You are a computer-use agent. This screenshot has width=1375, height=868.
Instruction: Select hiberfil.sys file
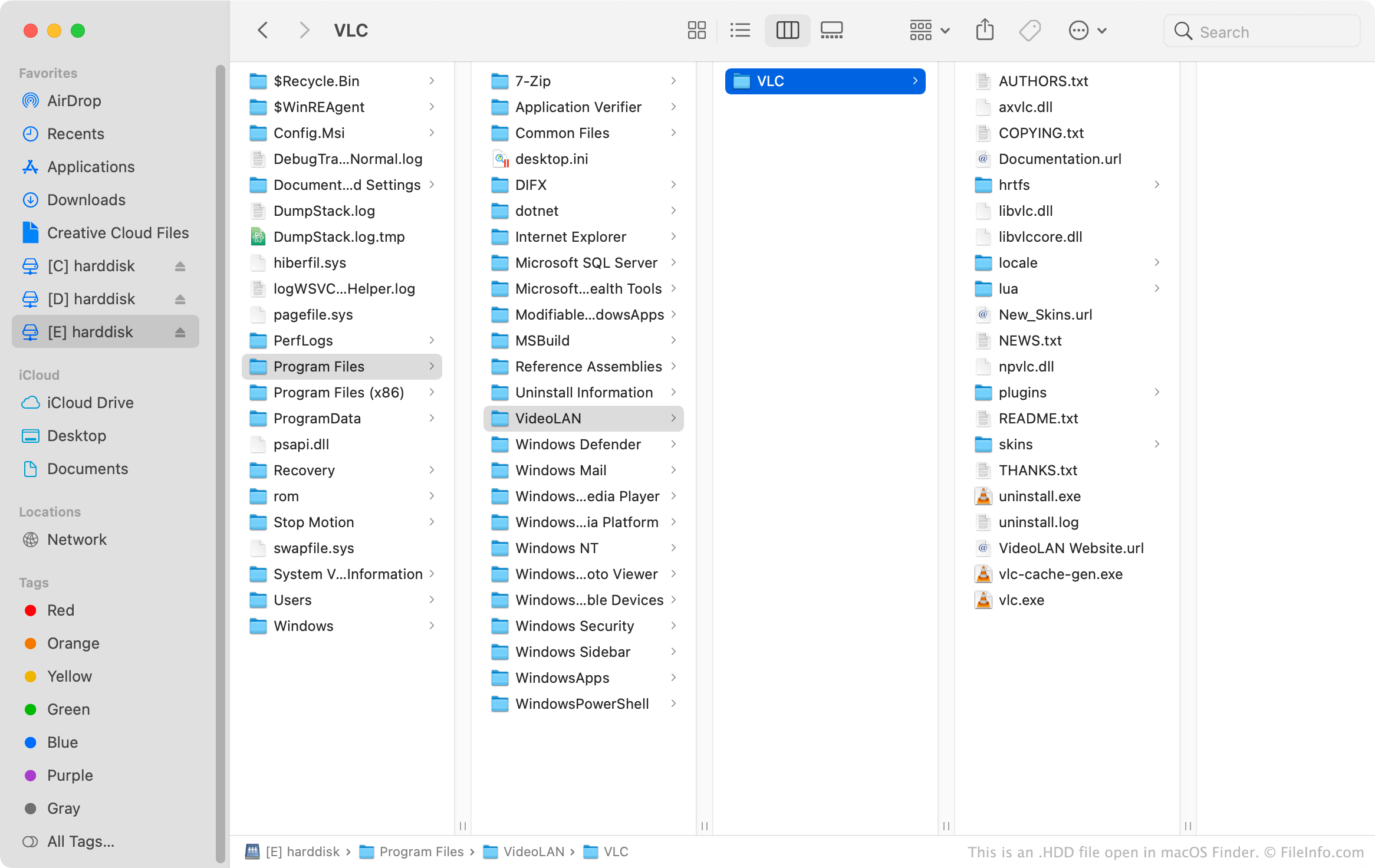click(x=342, y=262)
